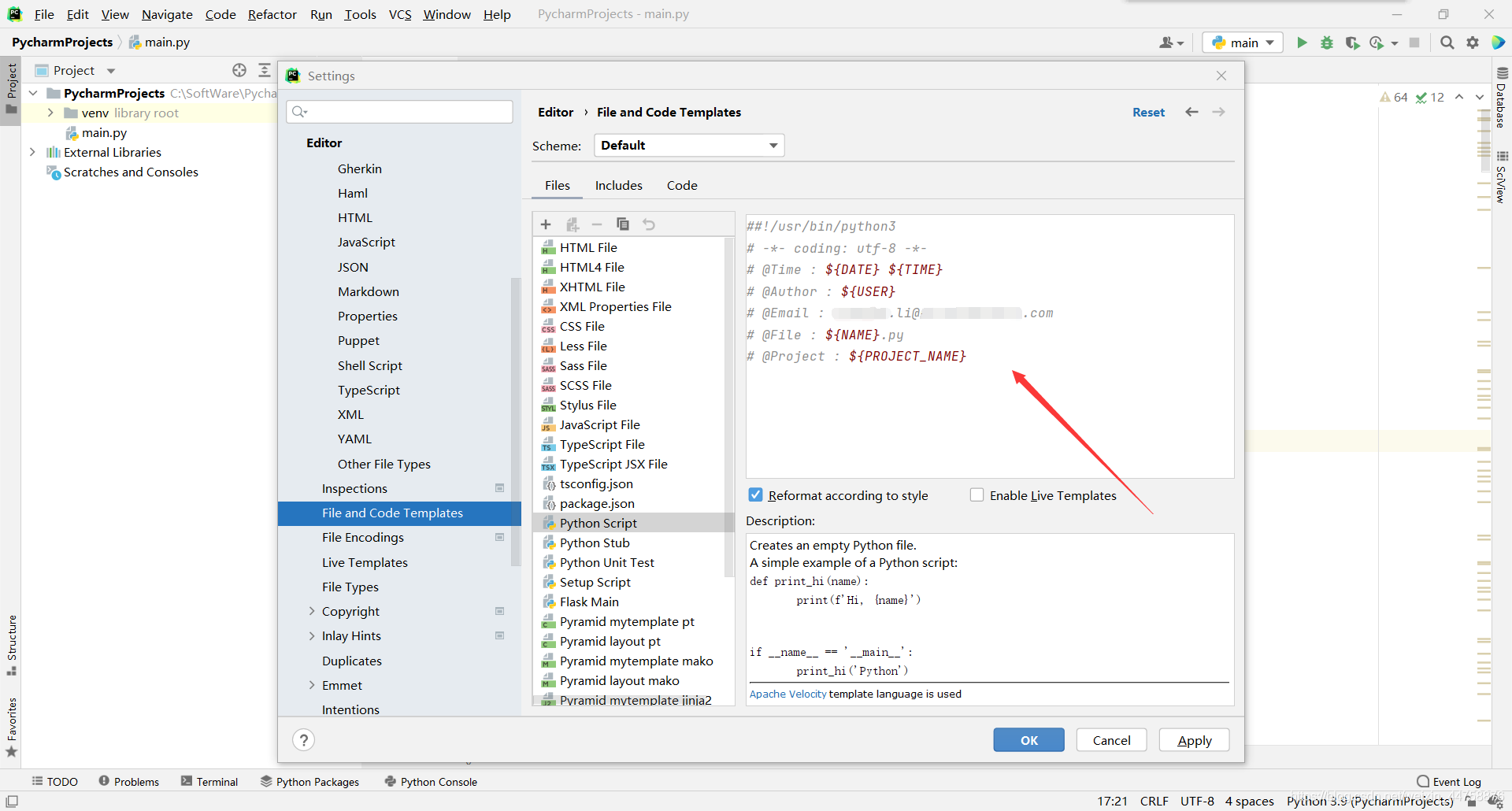Click the Run green play icon

1302,43
